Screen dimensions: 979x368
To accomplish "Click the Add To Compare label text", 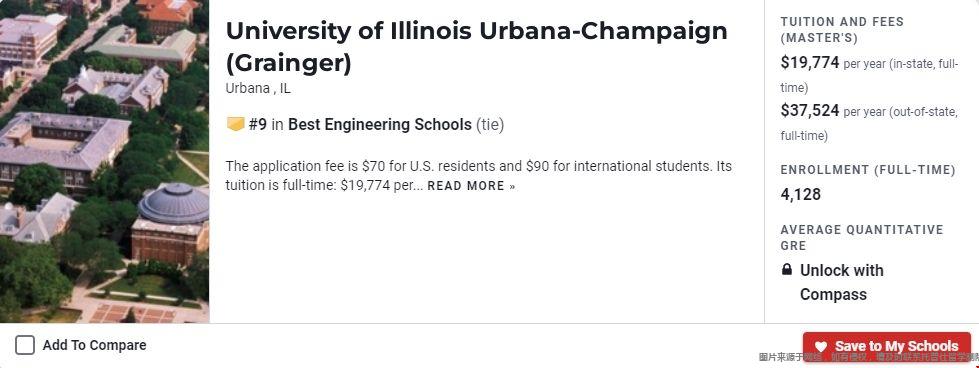I will coord(94,345).
